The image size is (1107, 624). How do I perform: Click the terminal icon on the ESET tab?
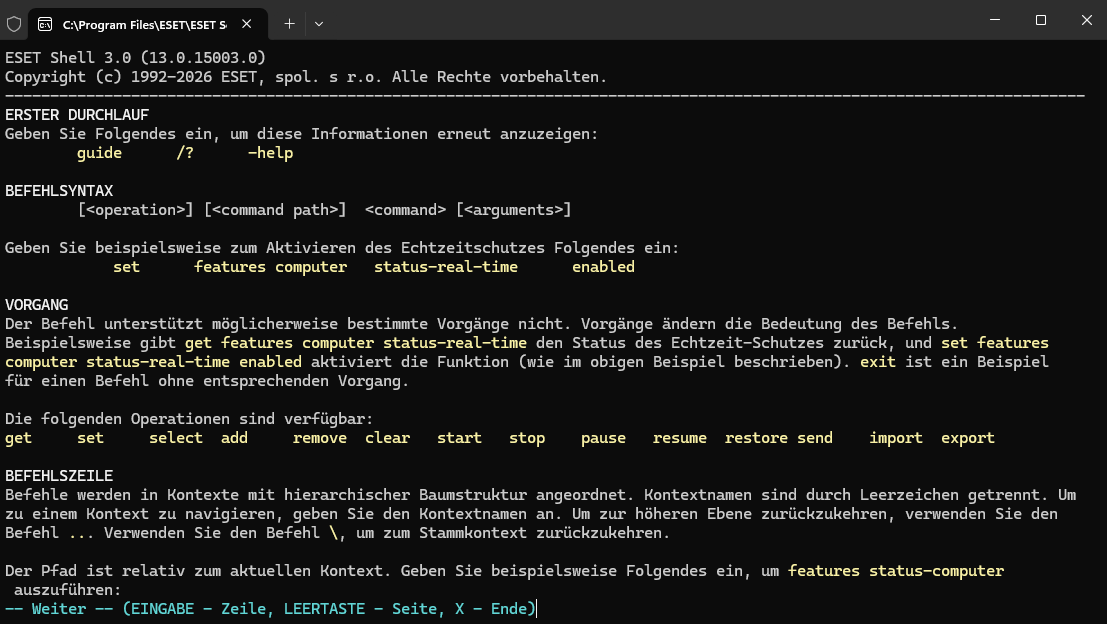coord(45,25)
